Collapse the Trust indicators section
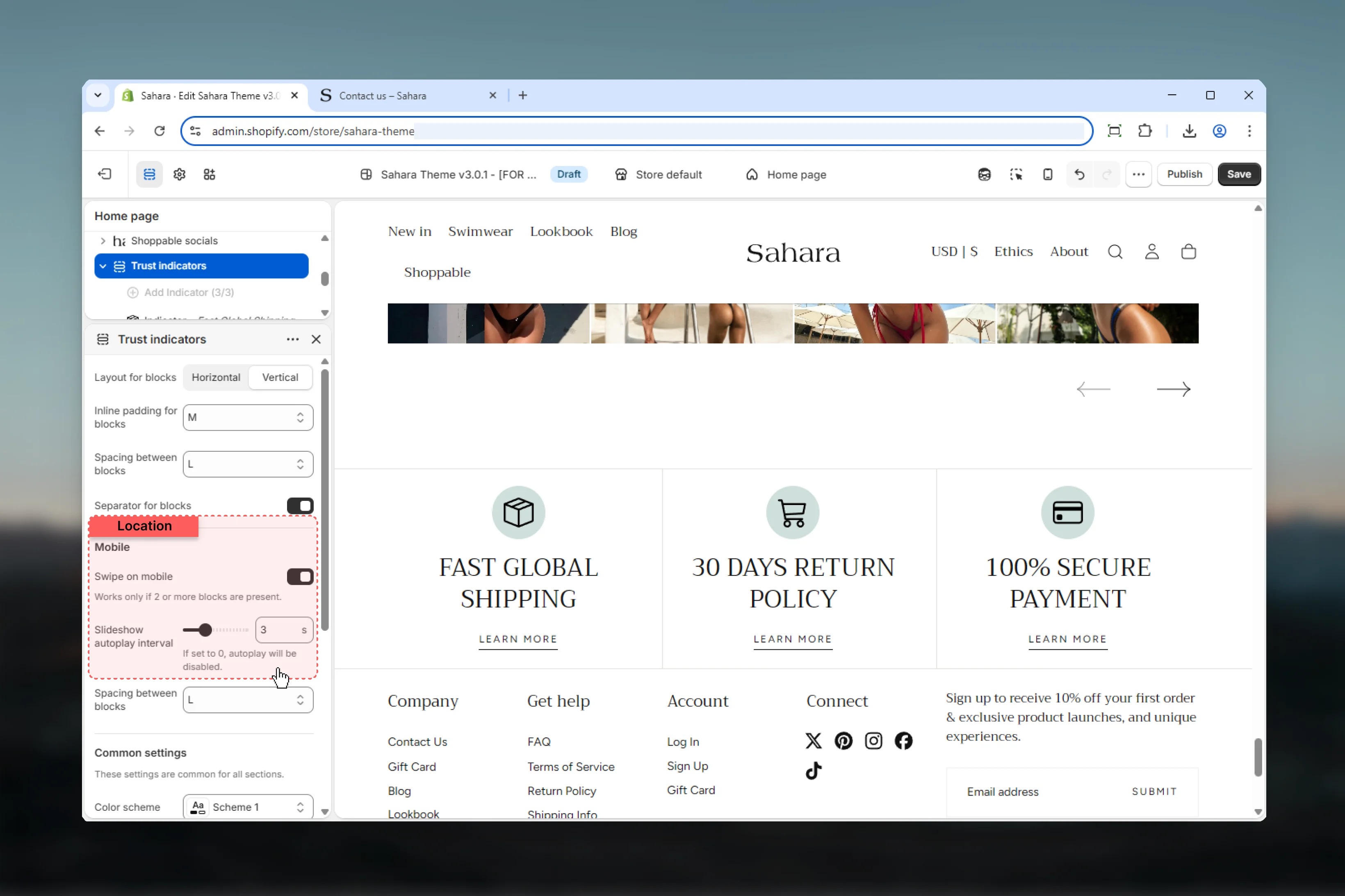Screen dimensions: 1345x896 coord(103,266)
